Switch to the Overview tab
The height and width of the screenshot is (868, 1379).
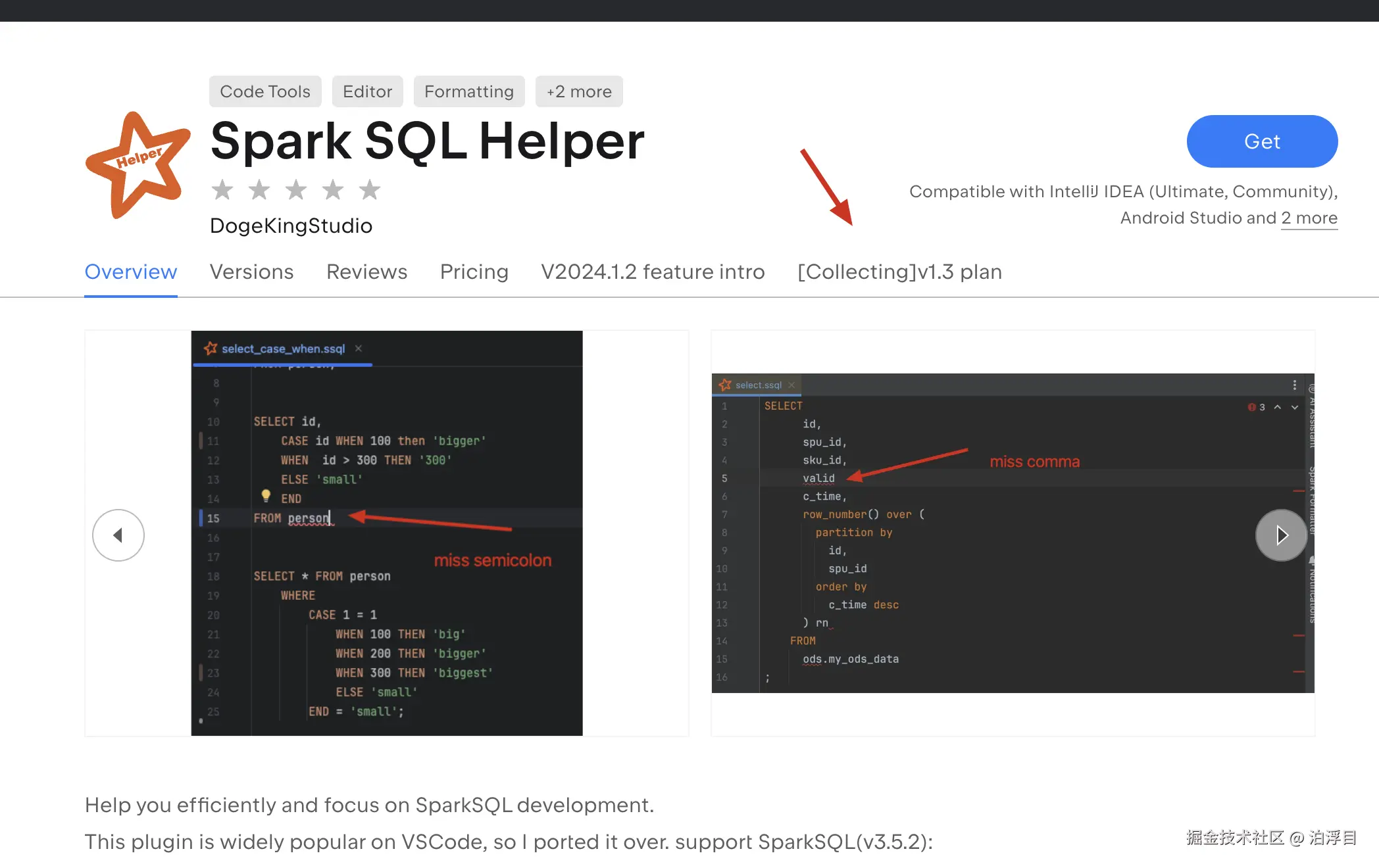tap(131, 272)
